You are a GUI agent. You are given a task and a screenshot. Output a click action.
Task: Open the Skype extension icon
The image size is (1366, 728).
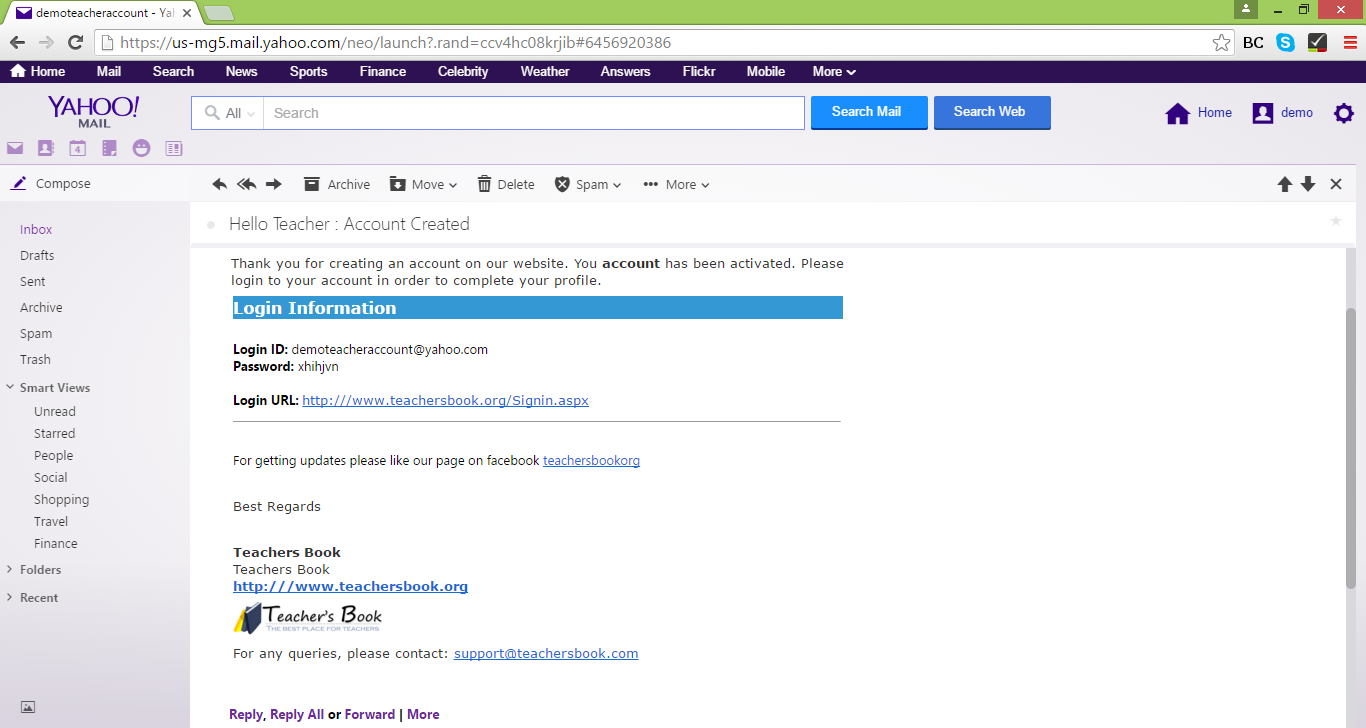(x=1285, y=42)
